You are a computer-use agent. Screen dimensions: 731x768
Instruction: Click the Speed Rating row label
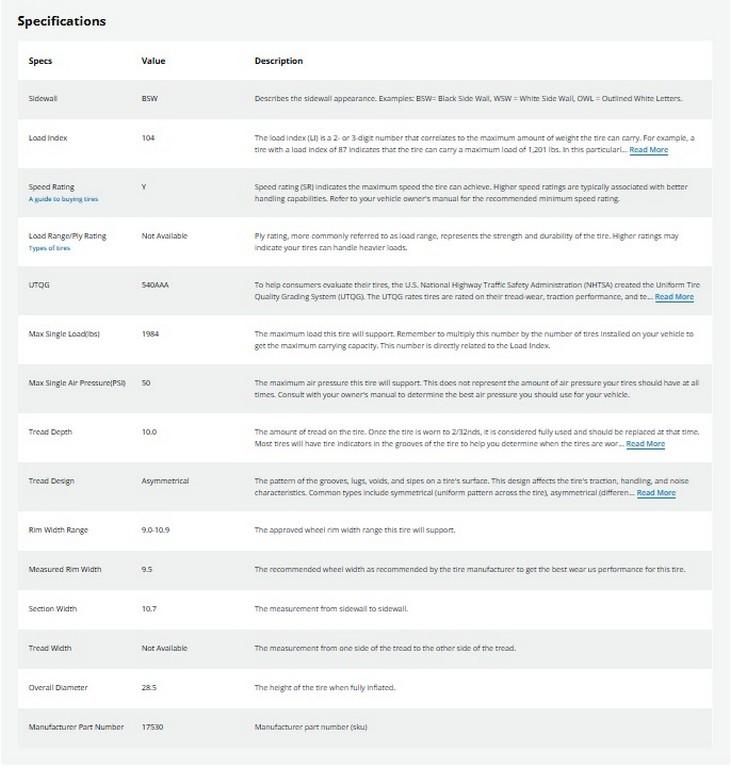click(52, 186)
